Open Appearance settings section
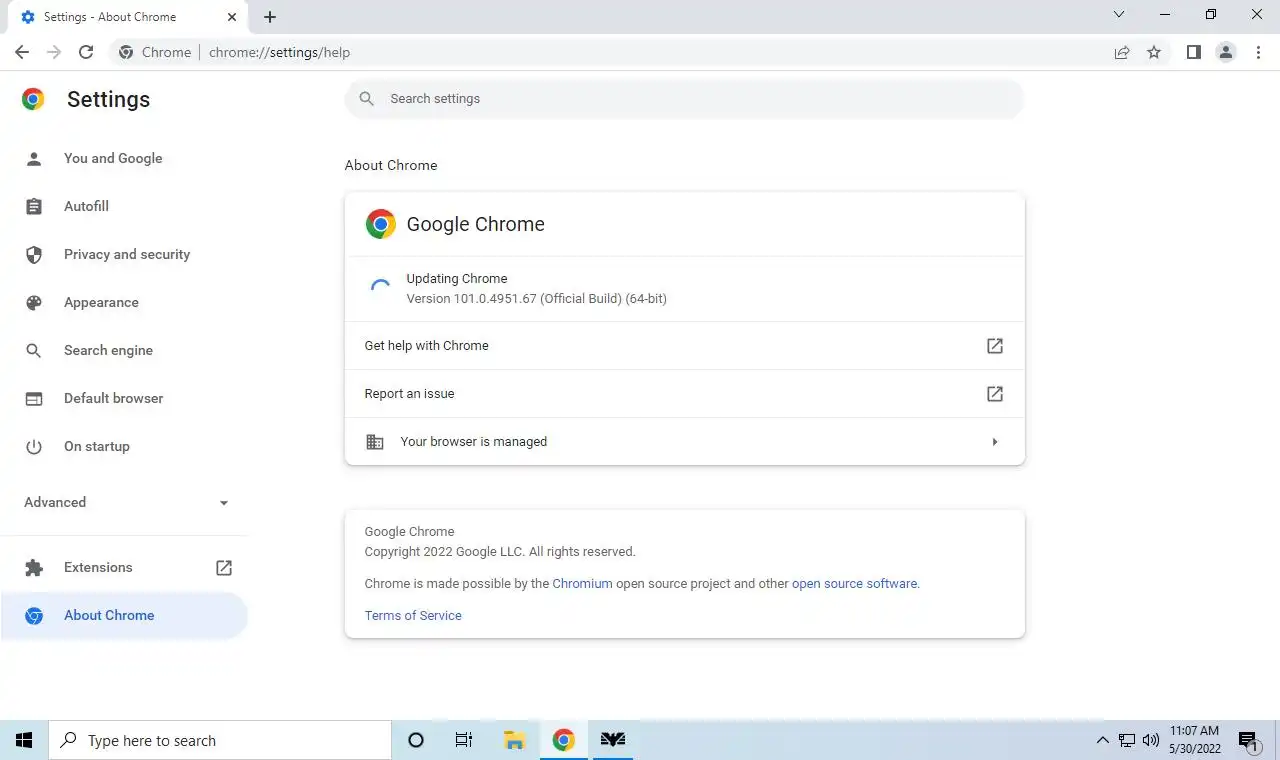 tap(125, 302)
